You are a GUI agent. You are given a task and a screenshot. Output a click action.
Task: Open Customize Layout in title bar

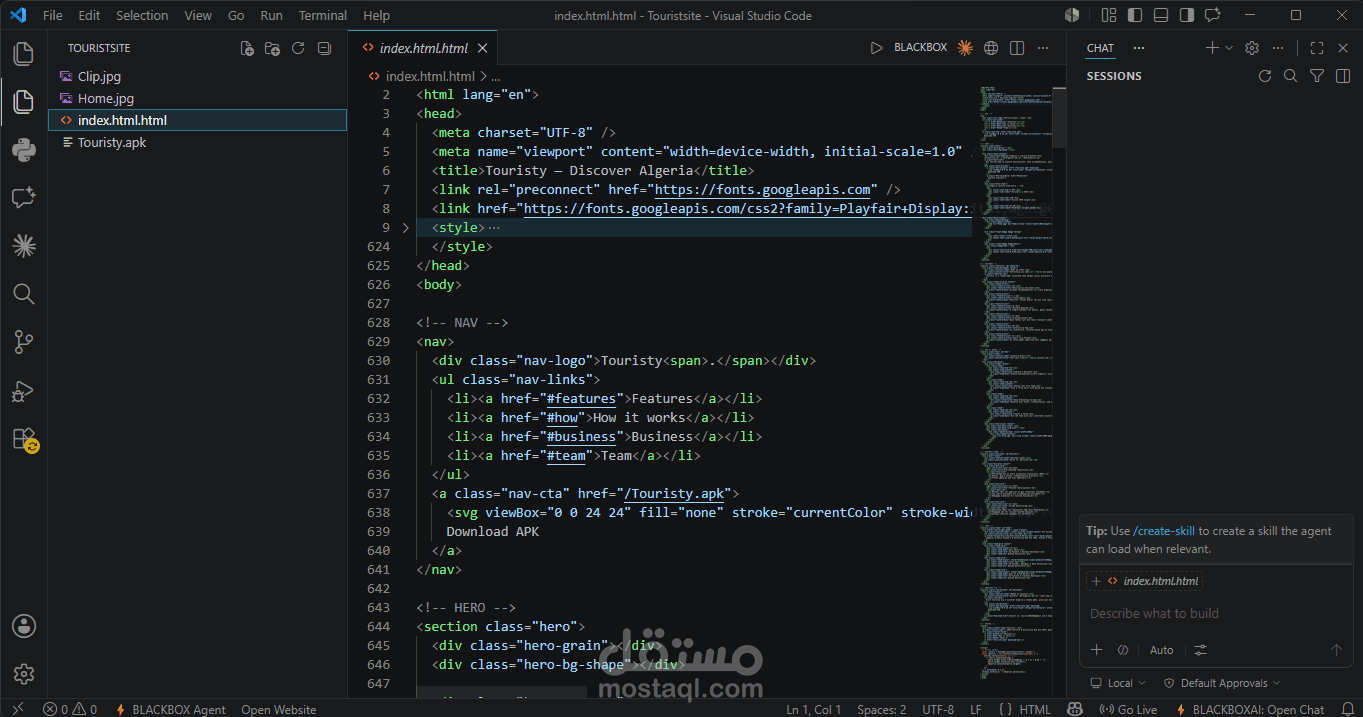click(x=1109, y=15)
